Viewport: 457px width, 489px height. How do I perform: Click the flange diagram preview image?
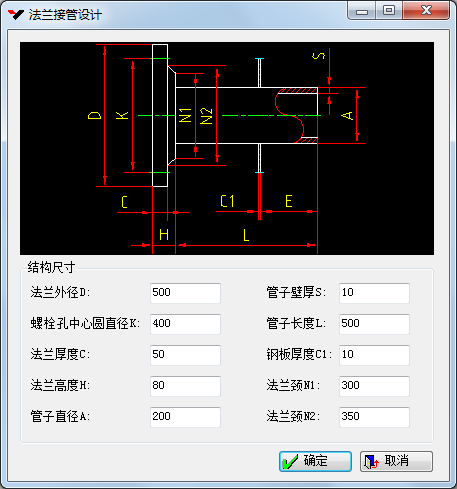click(227, 148)
